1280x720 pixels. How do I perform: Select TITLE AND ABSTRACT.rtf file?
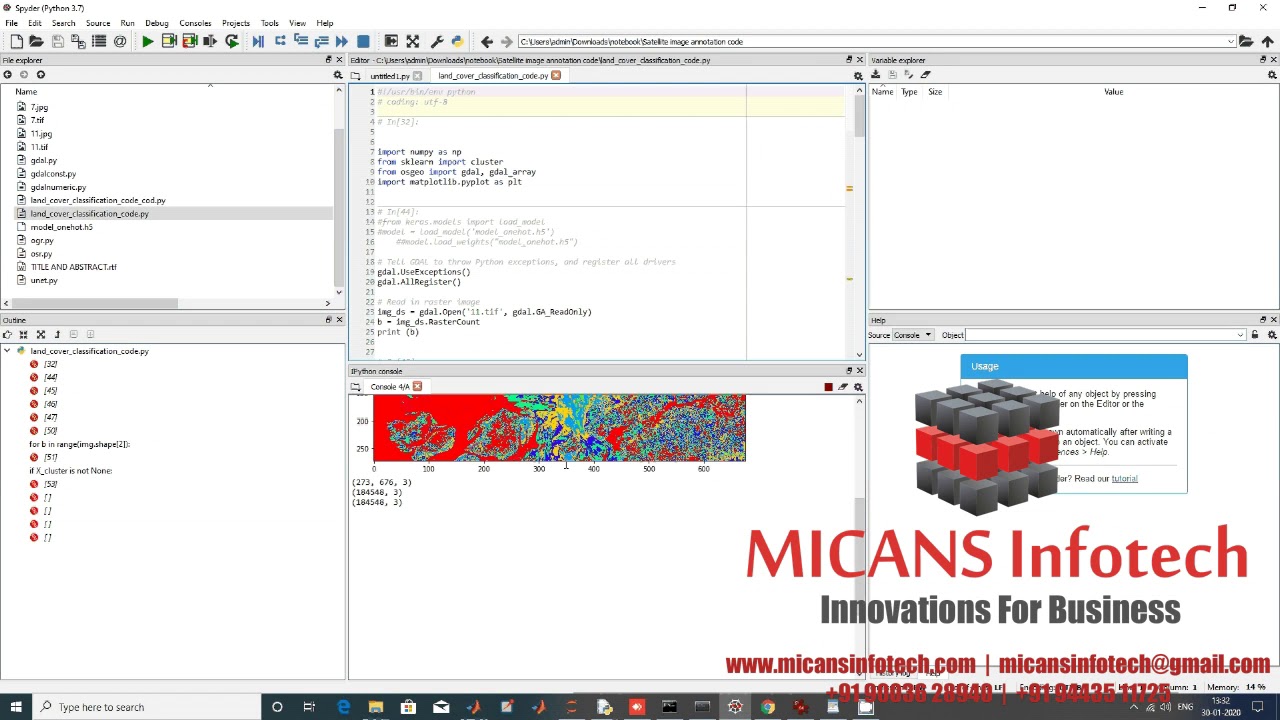tap(73, 267)
